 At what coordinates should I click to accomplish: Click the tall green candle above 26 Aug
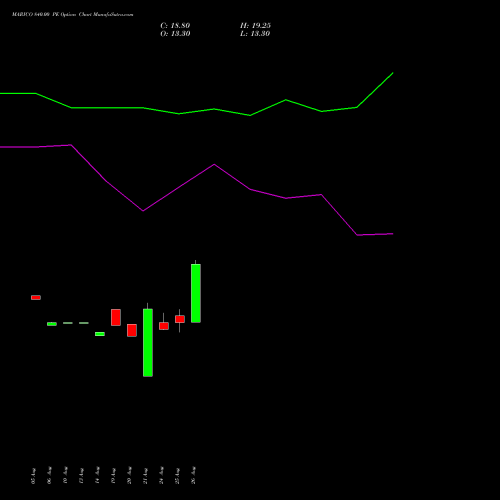[x=196, y=293]
